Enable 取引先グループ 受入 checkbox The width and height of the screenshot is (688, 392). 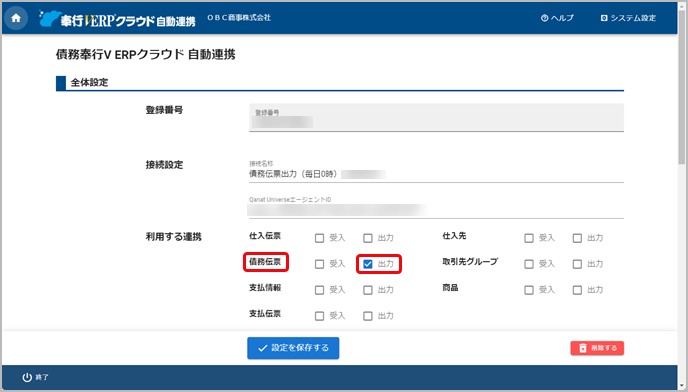coord(529,264)
